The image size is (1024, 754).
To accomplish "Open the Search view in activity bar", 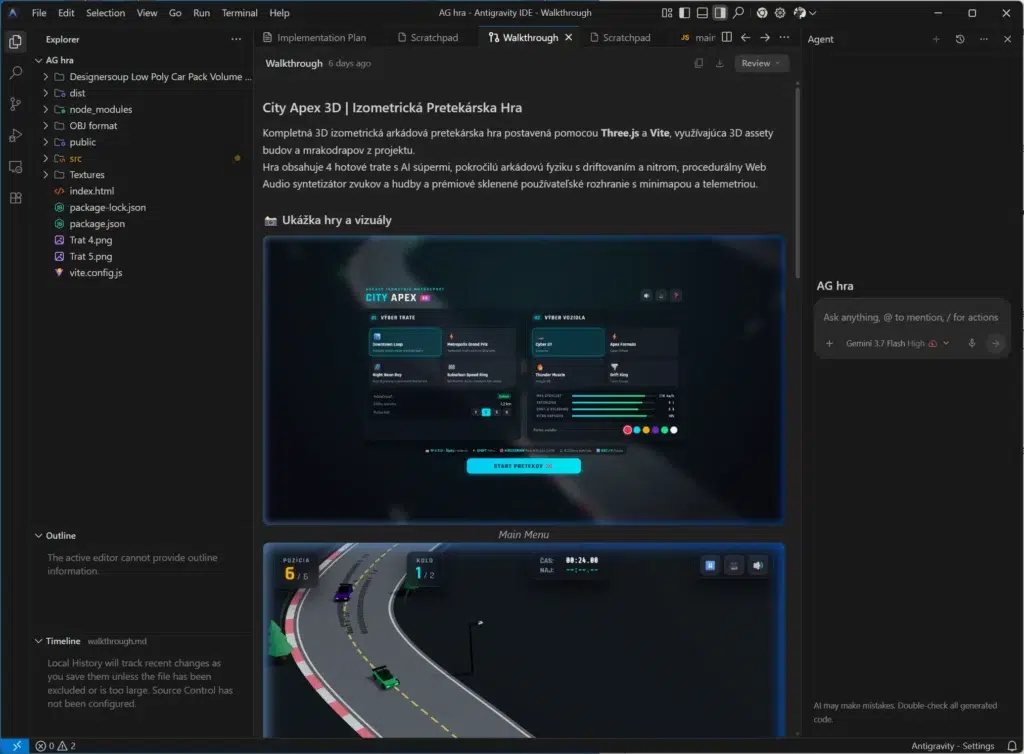I will click(x=16, y=73).
